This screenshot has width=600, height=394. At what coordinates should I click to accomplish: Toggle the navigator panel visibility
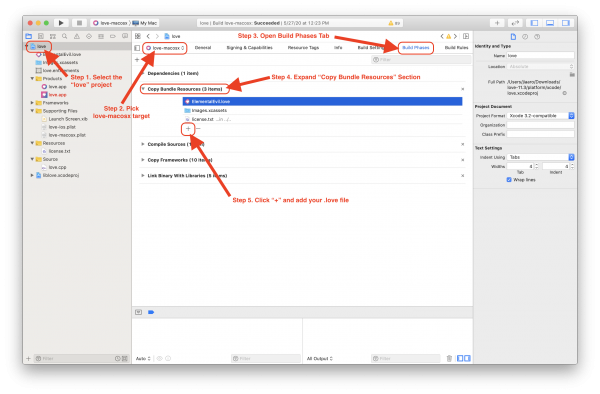point(535,23)
